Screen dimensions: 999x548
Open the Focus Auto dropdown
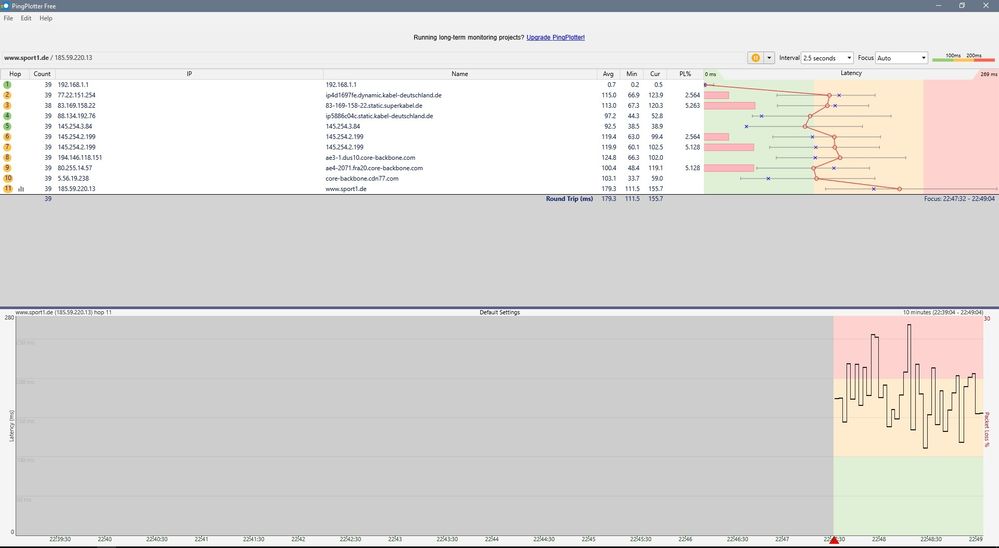[x=901, y=58]
